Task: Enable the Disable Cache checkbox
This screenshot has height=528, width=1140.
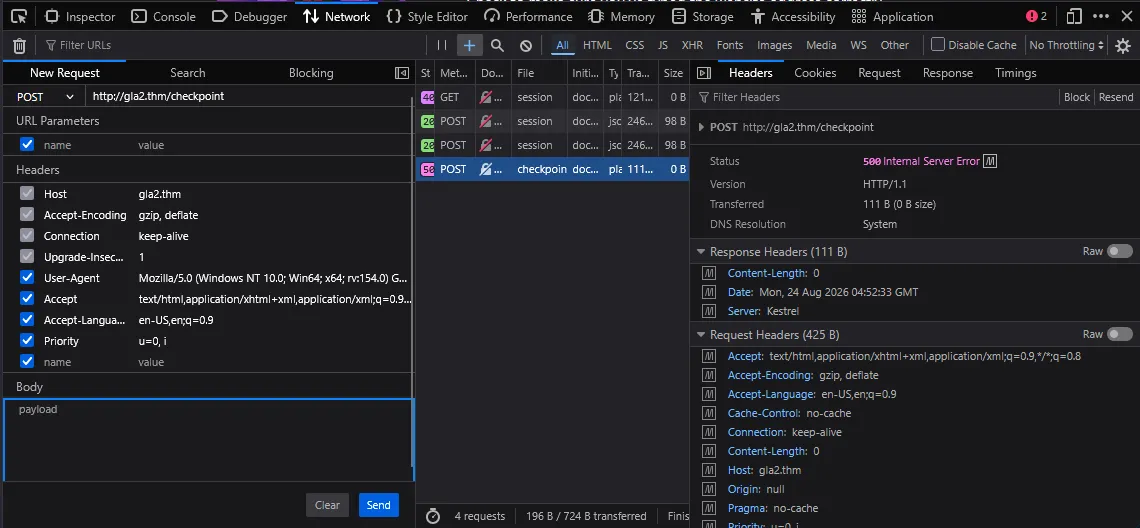Action: (x=938, y=44)
